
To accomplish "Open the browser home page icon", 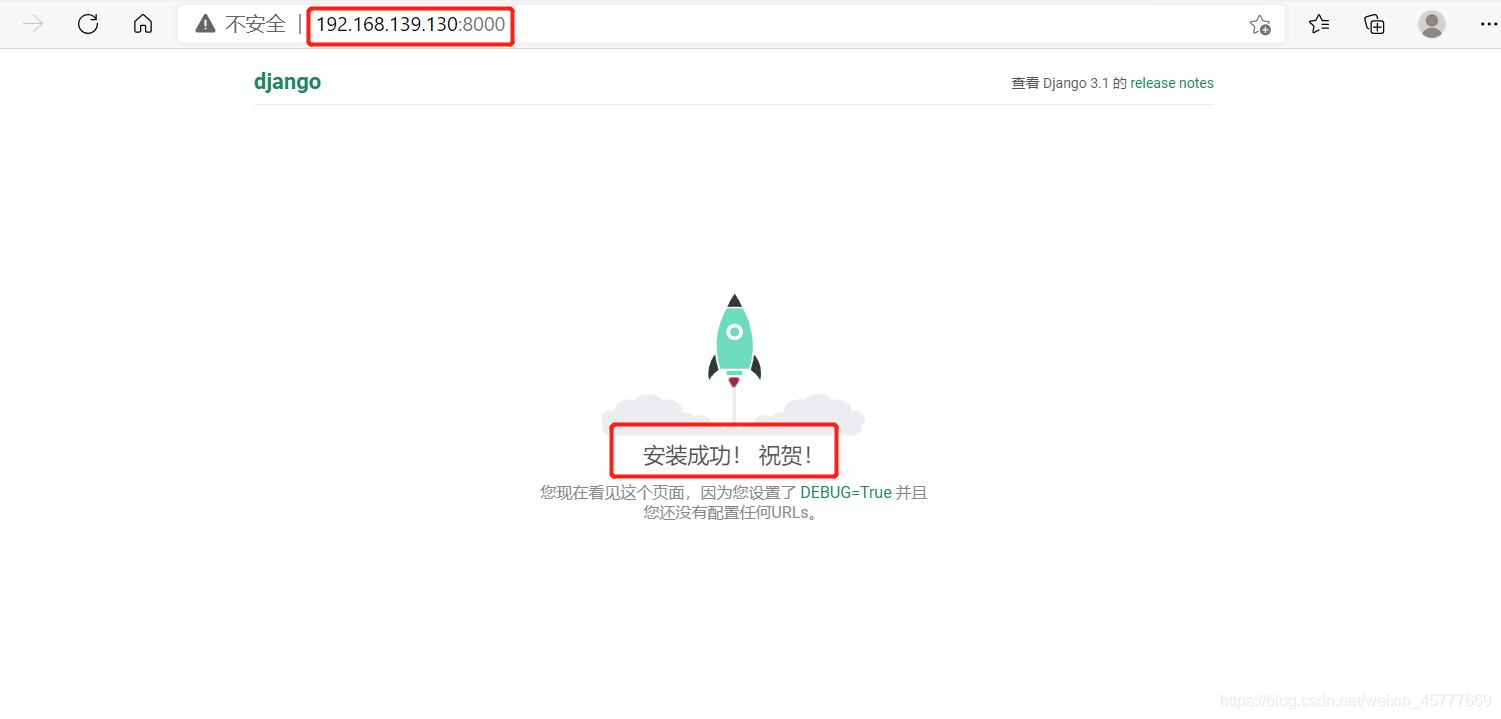I will (x=143, y=23).
